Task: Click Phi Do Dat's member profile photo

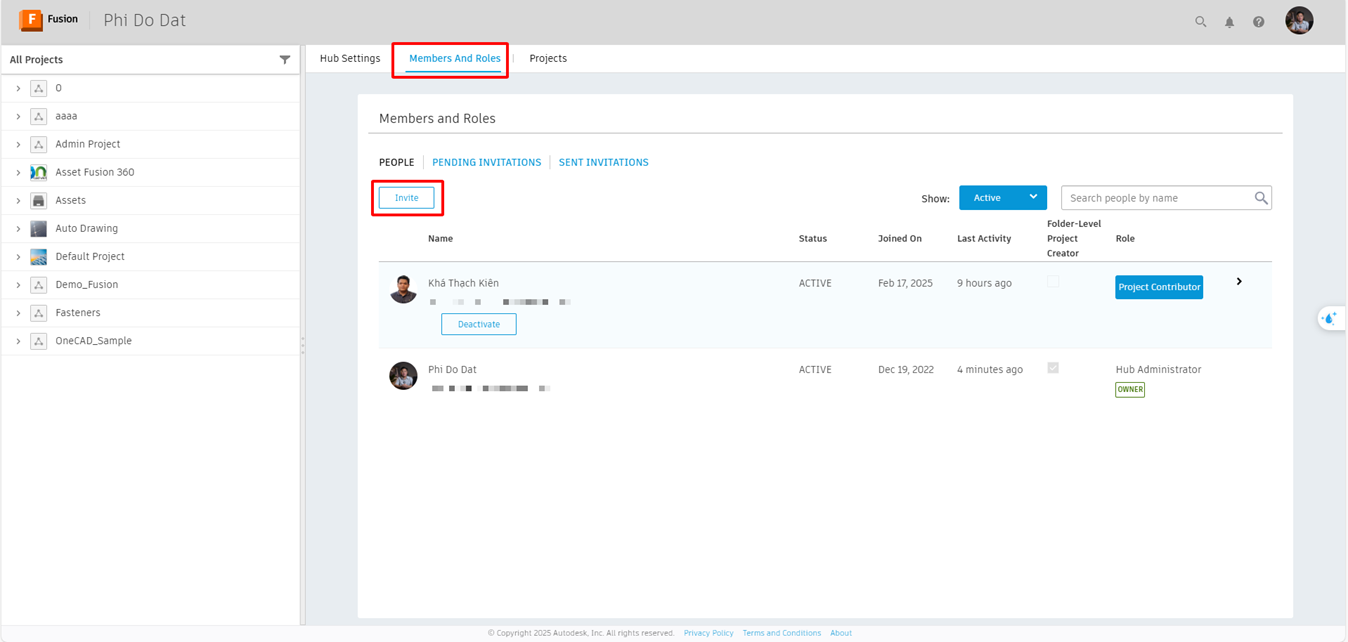Action: (403, 376)
